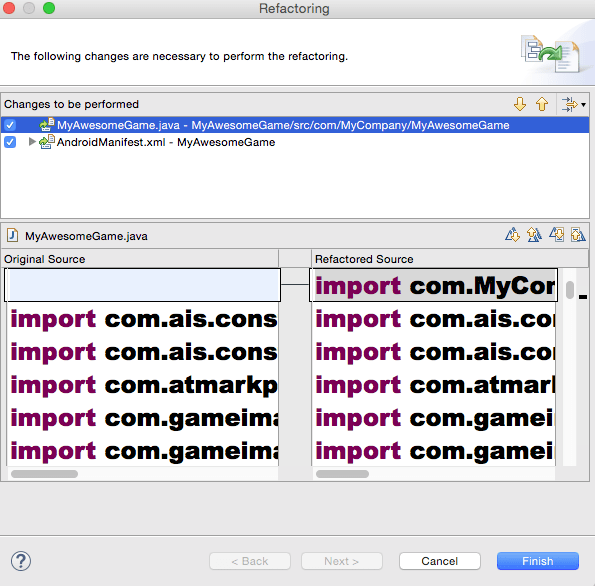595x586 pixels.
Task: Select previous change up-arrow icon
Action: point(542,104)
